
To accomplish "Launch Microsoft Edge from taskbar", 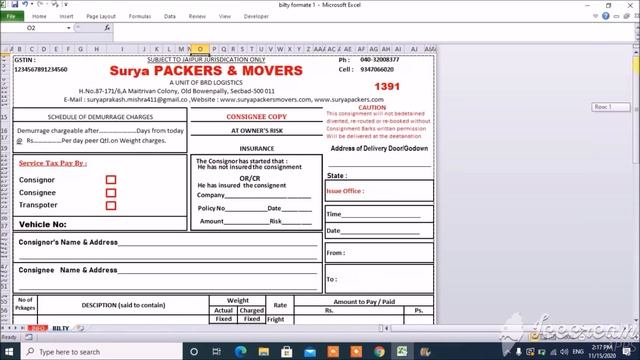I will (x=240, y=352).
